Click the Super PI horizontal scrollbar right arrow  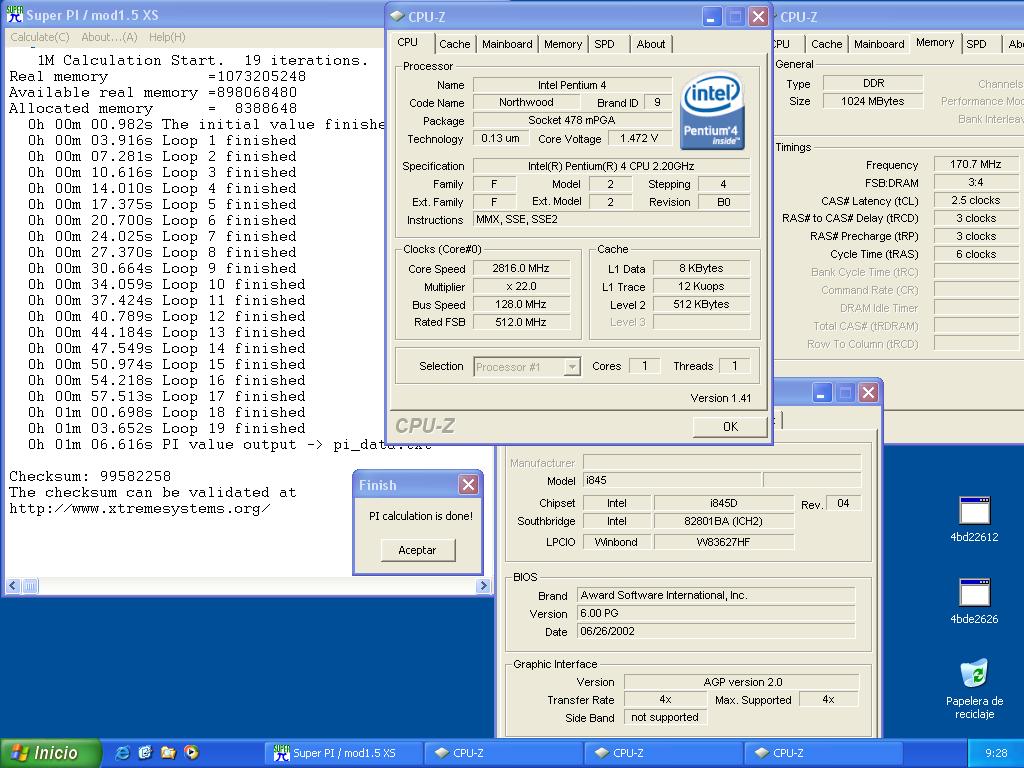click(483, 586)
